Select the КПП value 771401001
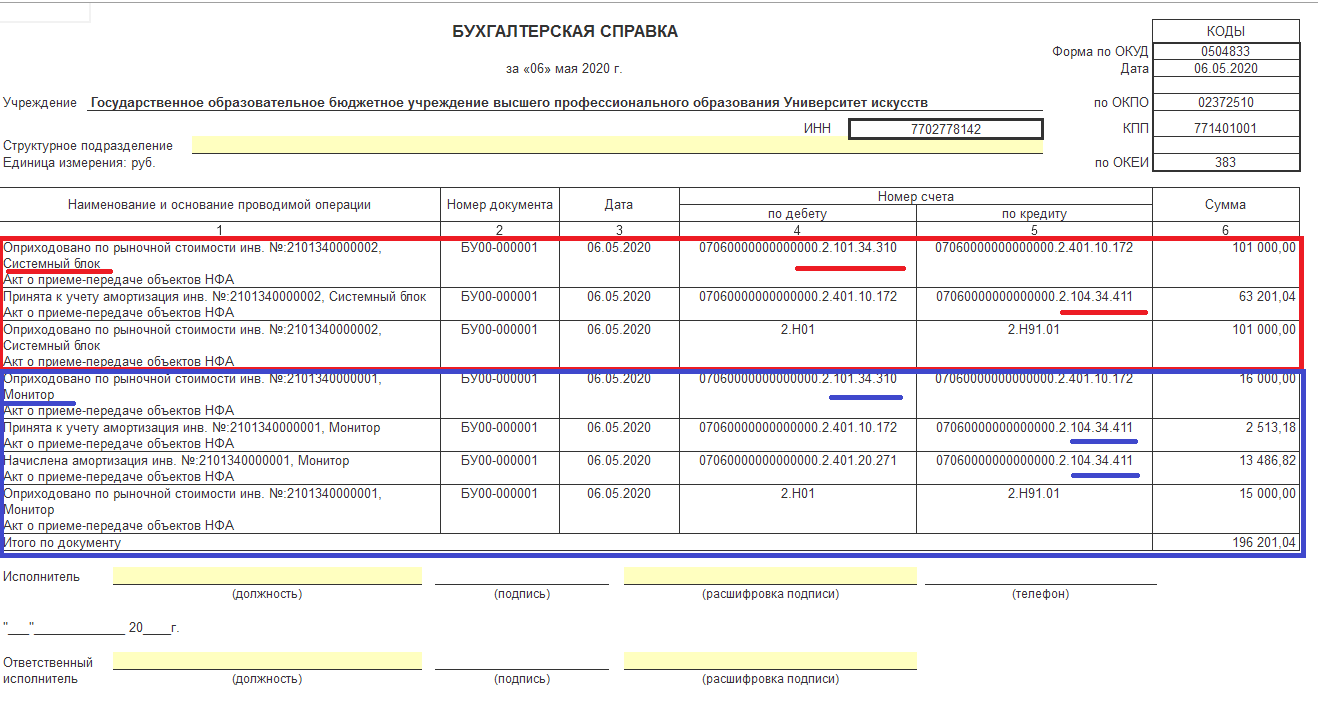Viewport: 1318px width, 704px height. (1226, 129)
